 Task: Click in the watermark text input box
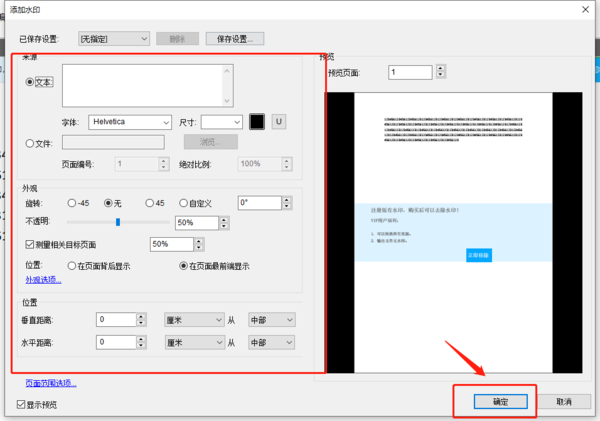(x=147, y=85)
